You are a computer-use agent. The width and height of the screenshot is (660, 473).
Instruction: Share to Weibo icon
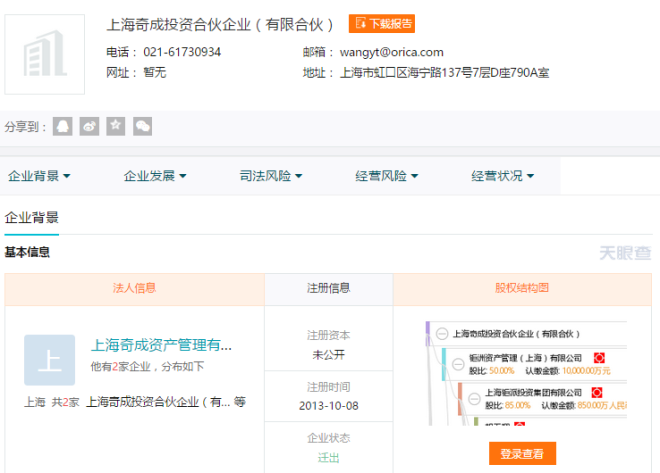[89, 126]
